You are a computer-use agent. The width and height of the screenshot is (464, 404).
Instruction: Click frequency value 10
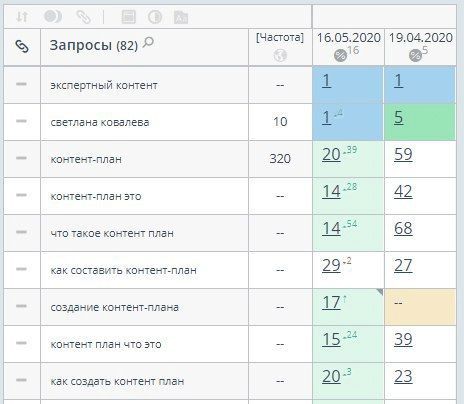tap(280, 122)
